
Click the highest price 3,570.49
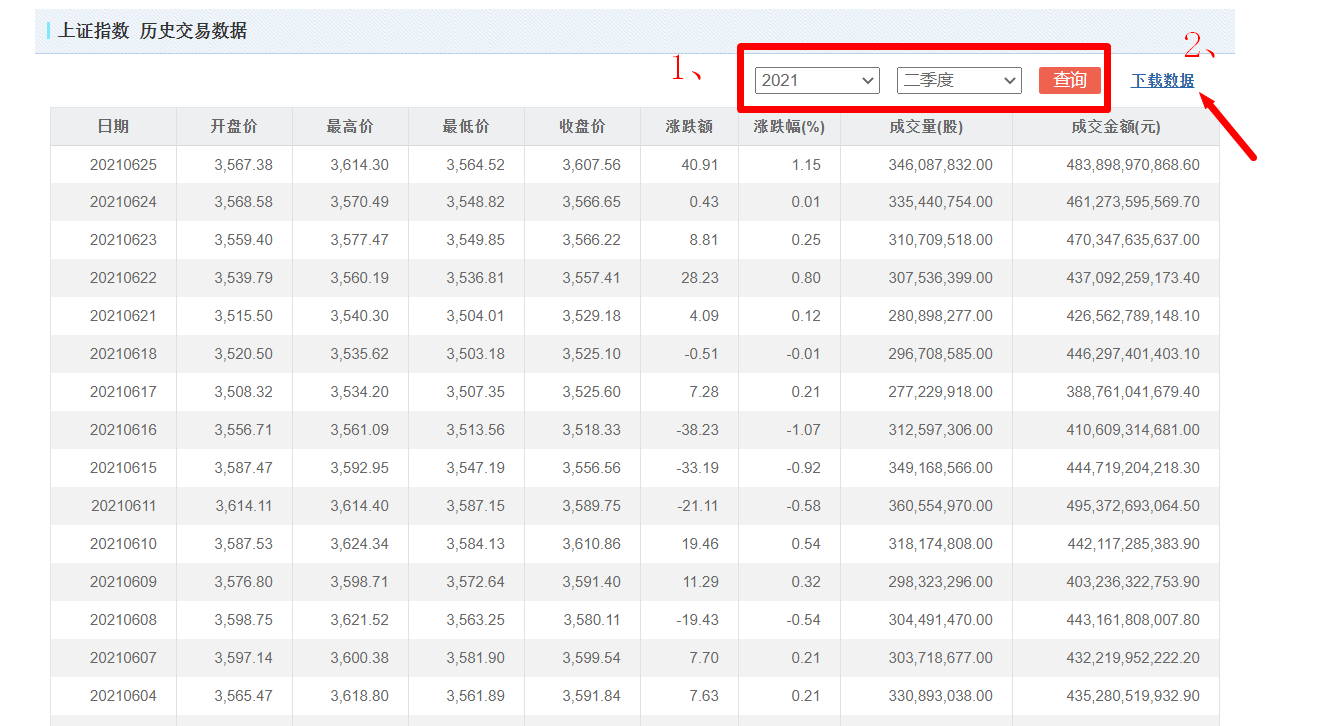pos(359,203)
